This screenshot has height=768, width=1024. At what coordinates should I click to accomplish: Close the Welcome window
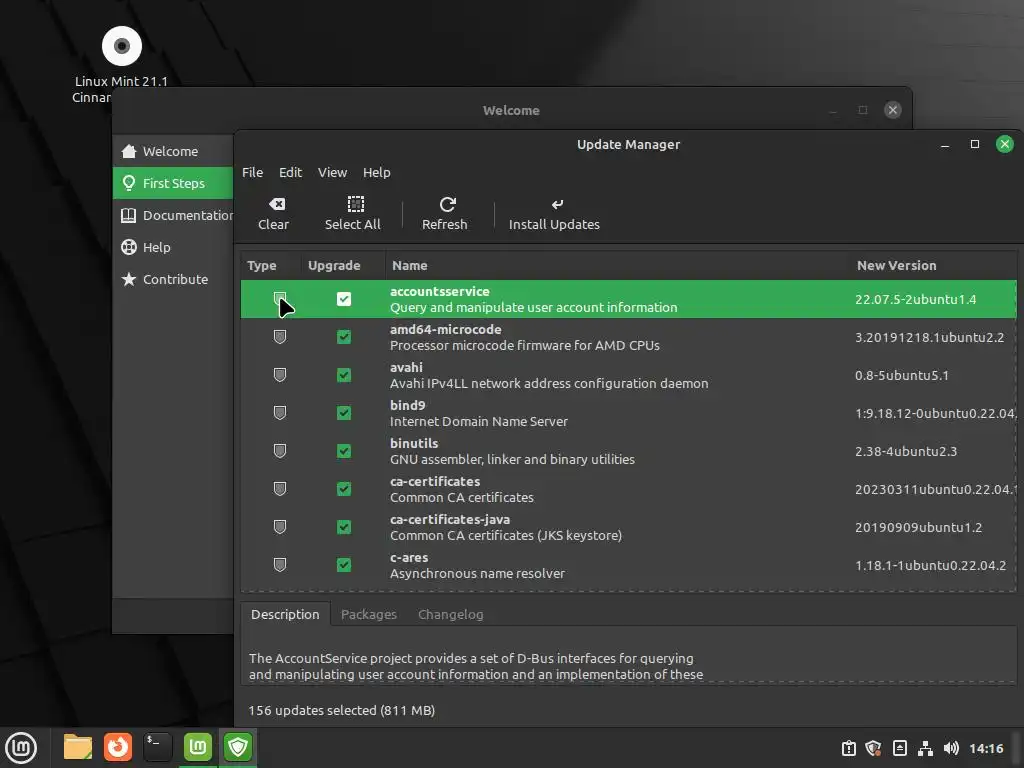(x=893, y=110)
